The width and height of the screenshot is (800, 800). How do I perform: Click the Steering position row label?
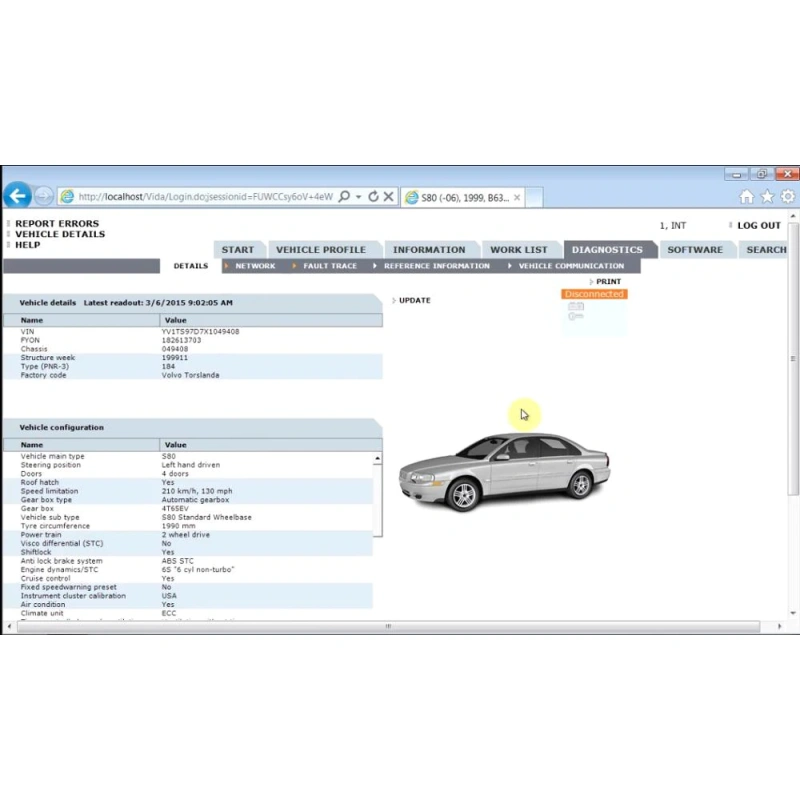[51, 465]
